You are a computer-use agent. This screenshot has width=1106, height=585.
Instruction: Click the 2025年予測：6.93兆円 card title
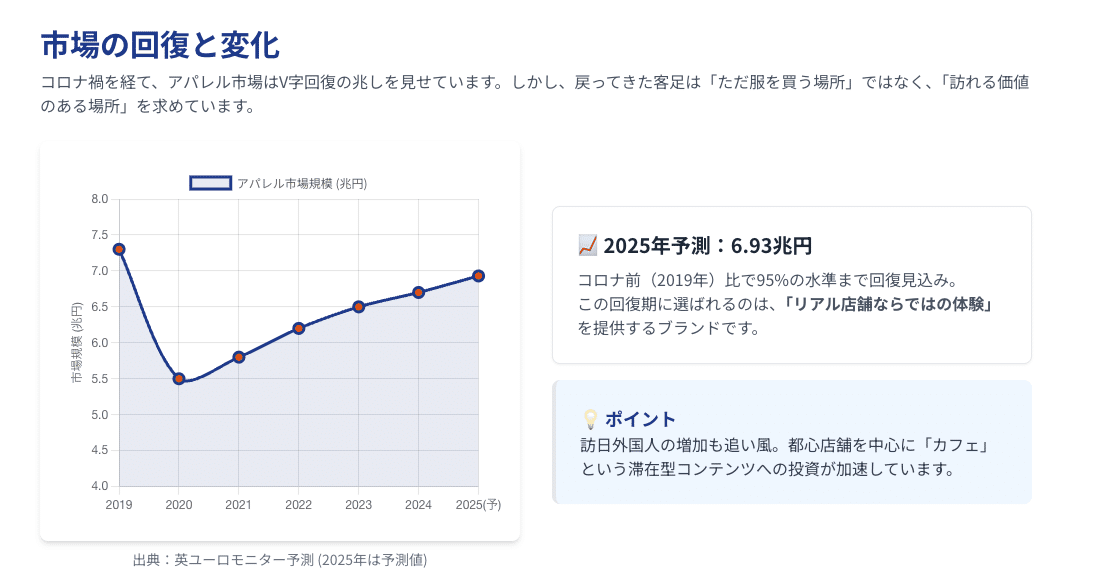pyautogui.click(x=708, y=246)
